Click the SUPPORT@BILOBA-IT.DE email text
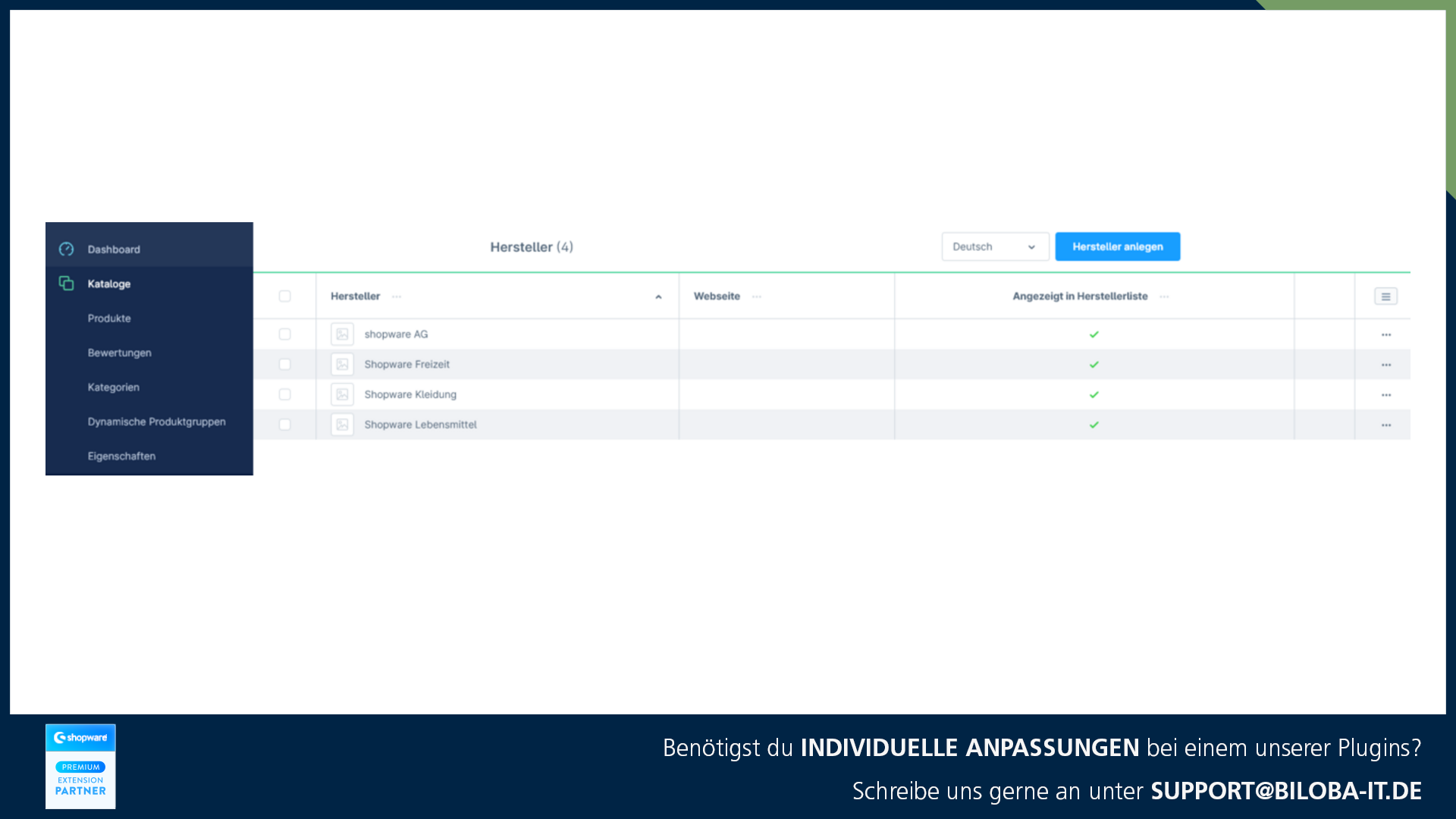The height and width of the screenshot is (819, 1456). 1286,791
